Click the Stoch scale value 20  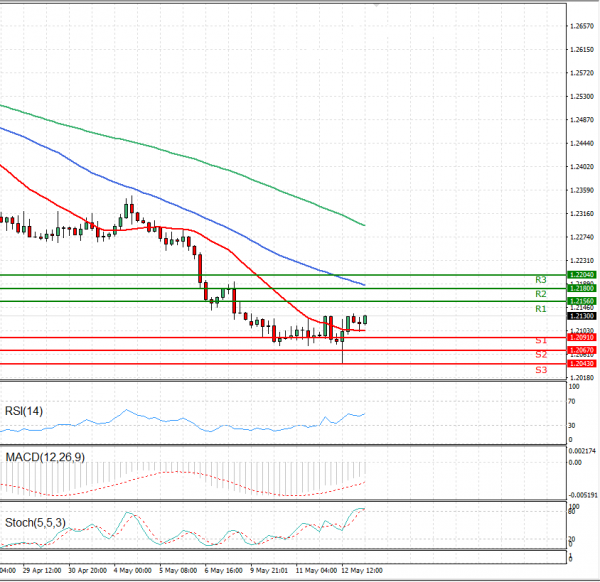pyautogui.click(x=572, y=539)
